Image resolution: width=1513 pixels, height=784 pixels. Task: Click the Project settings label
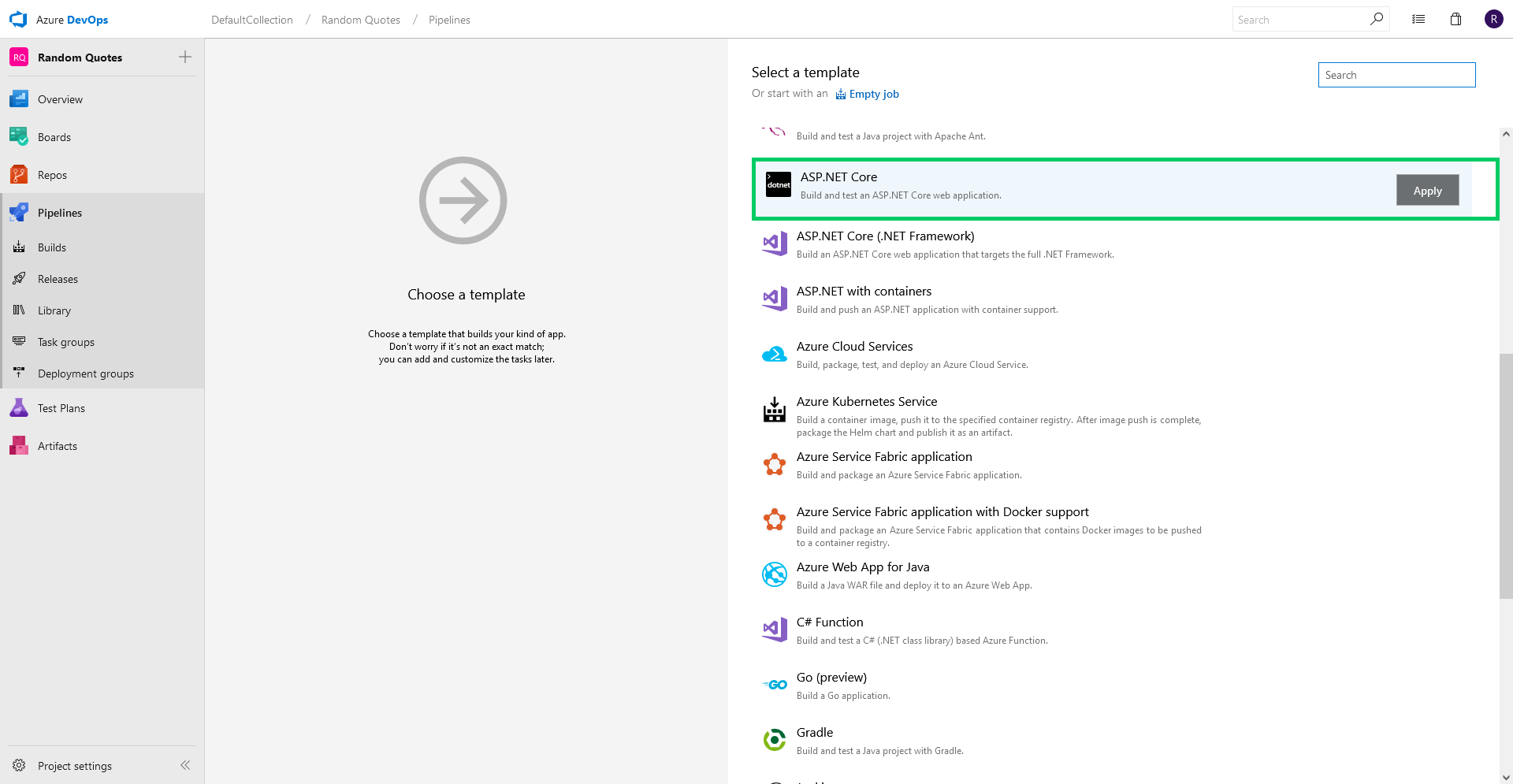click(75, 766)
